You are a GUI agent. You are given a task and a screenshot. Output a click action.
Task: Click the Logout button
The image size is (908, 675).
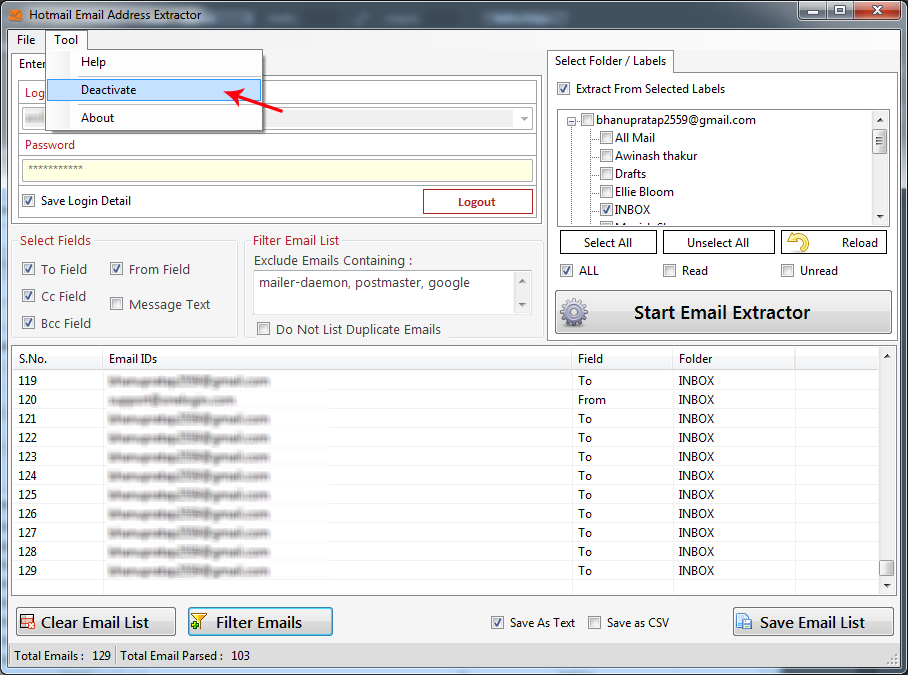(478, 201)
